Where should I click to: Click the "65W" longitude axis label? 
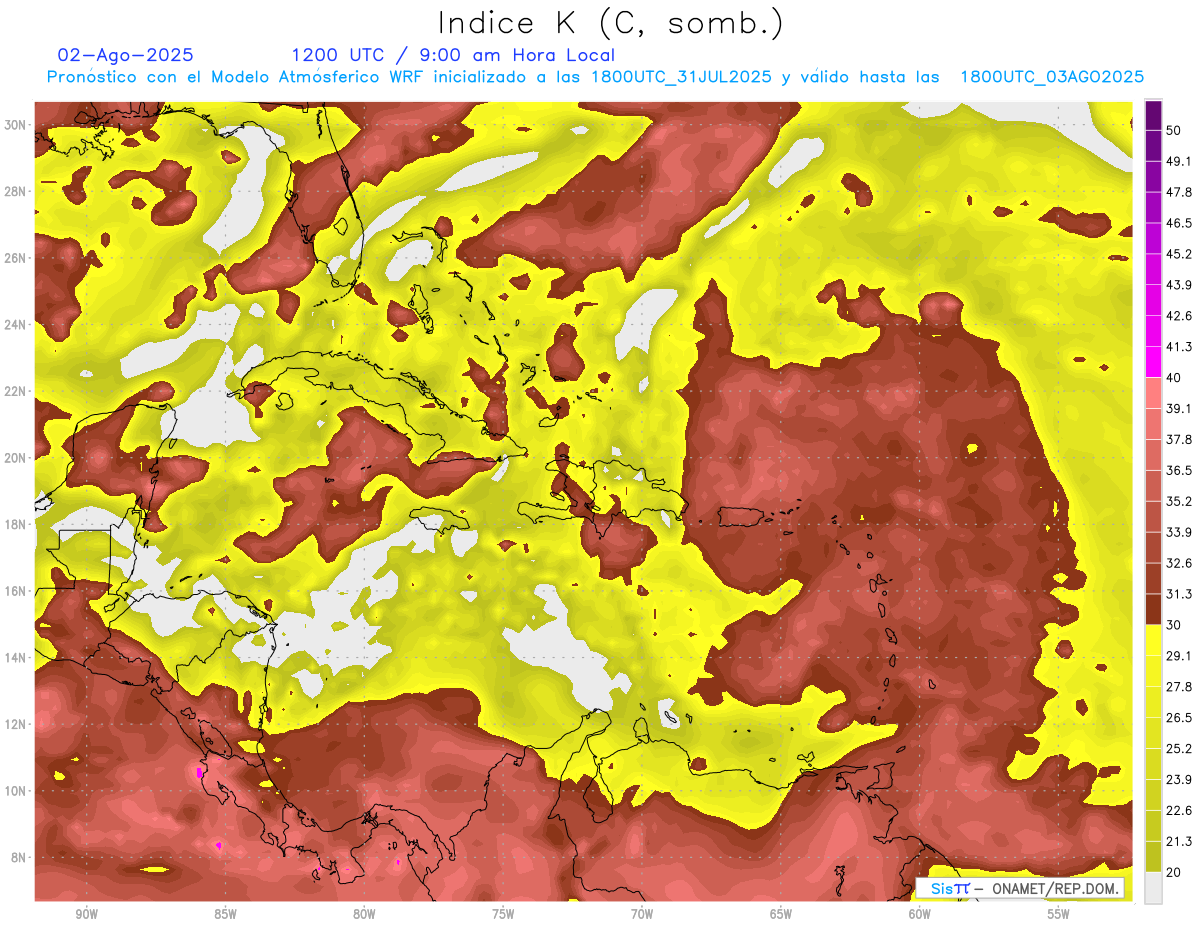[x=781, y=914]
